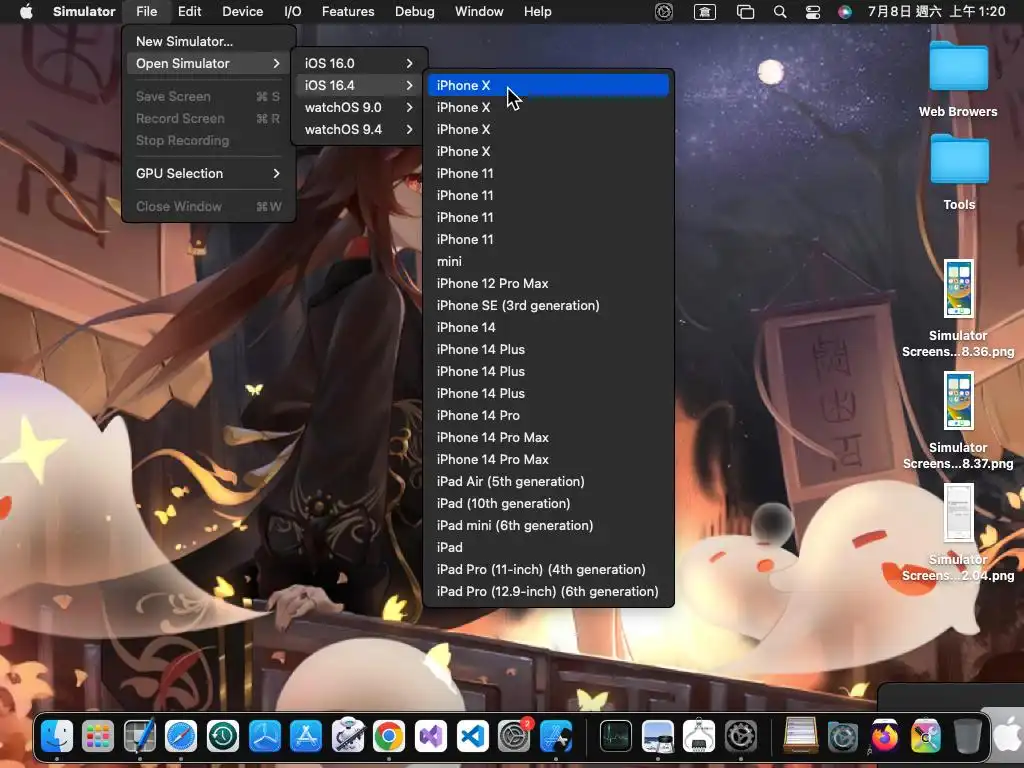
Task: Expand the GPU Selection submenu
Action: pyautogui.click(x=208, y=174)
